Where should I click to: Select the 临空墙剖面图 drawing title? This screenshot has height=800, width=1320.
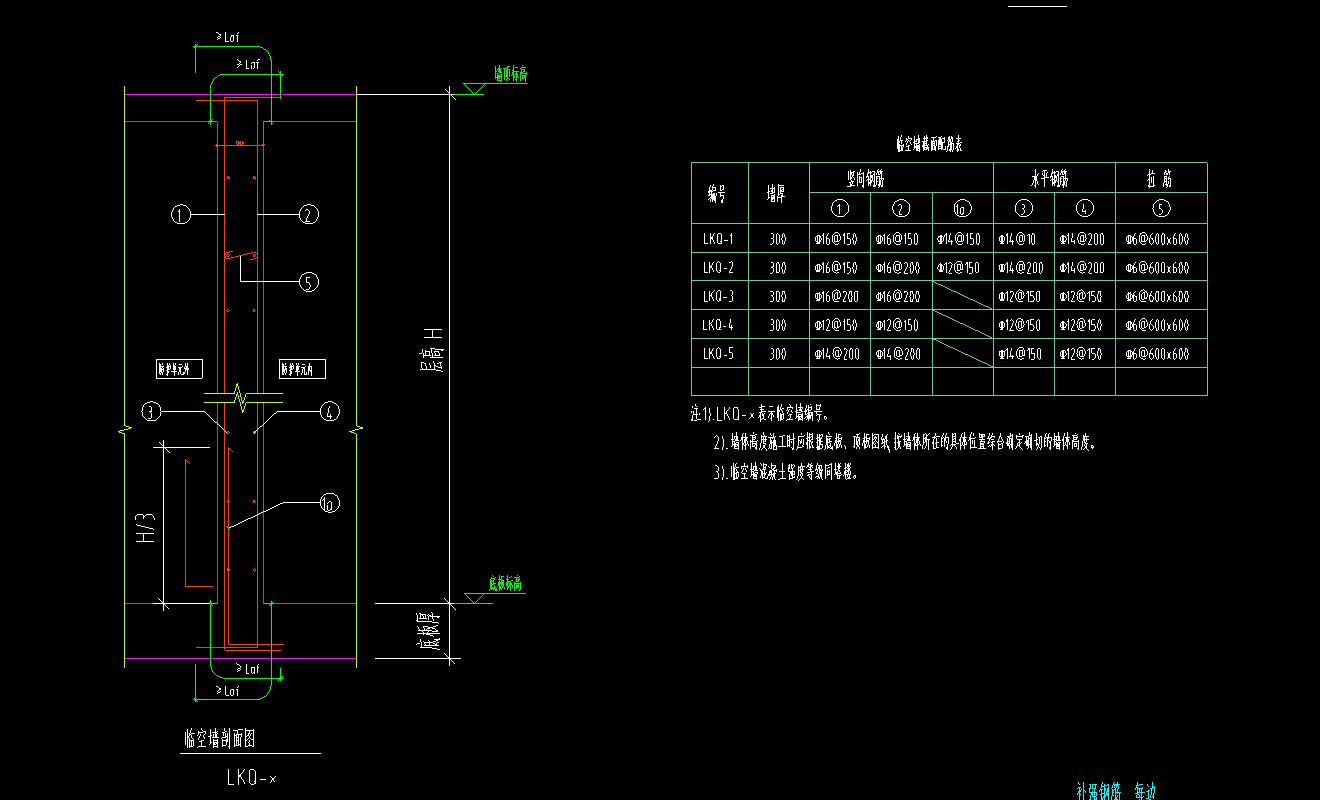[220, 739]
